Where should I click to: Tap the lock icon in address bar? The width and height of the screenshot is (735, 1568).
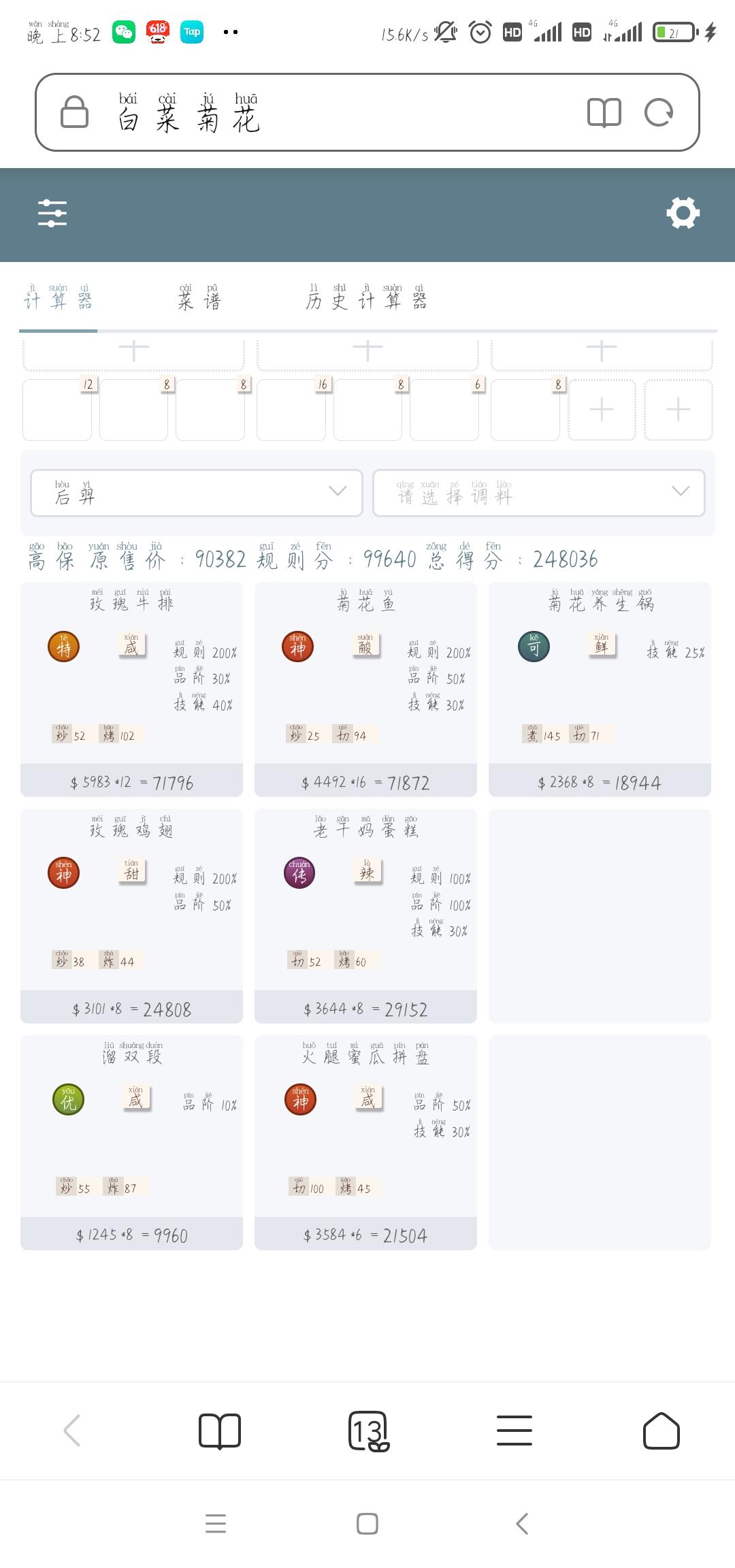74,112
